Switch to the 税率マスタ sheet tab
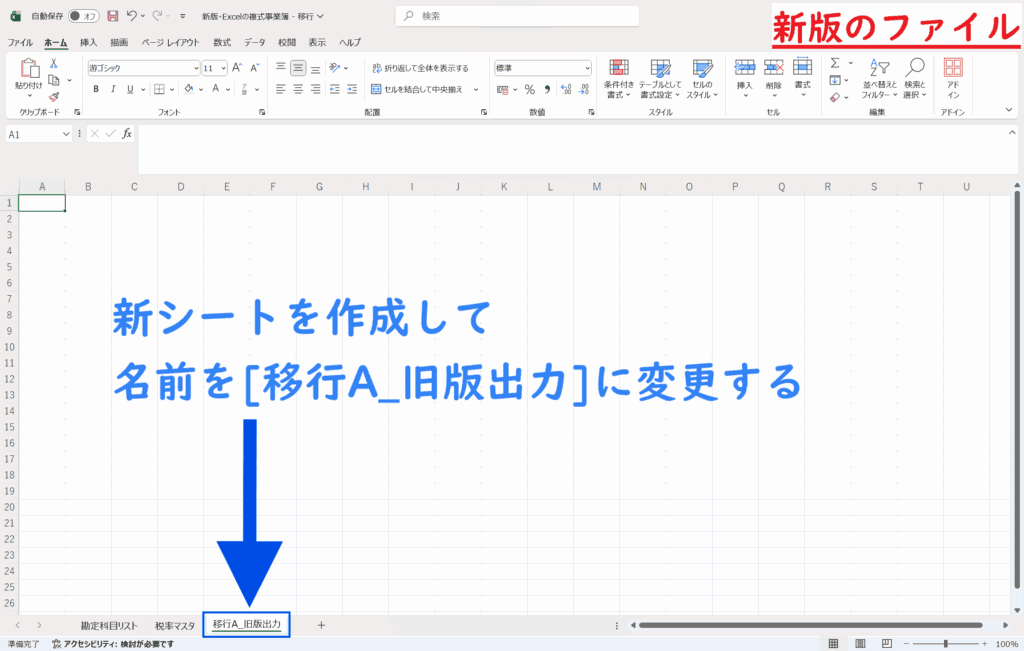The height and width of the screenshot is (651, 1024). coord(174,625)
